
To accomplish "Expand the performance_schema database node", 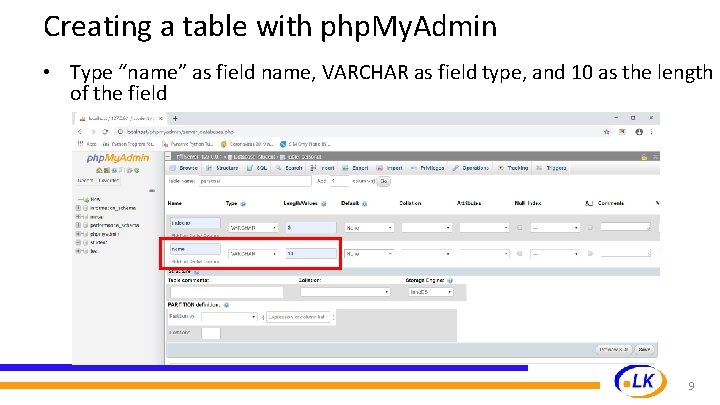I will point(78,225).
